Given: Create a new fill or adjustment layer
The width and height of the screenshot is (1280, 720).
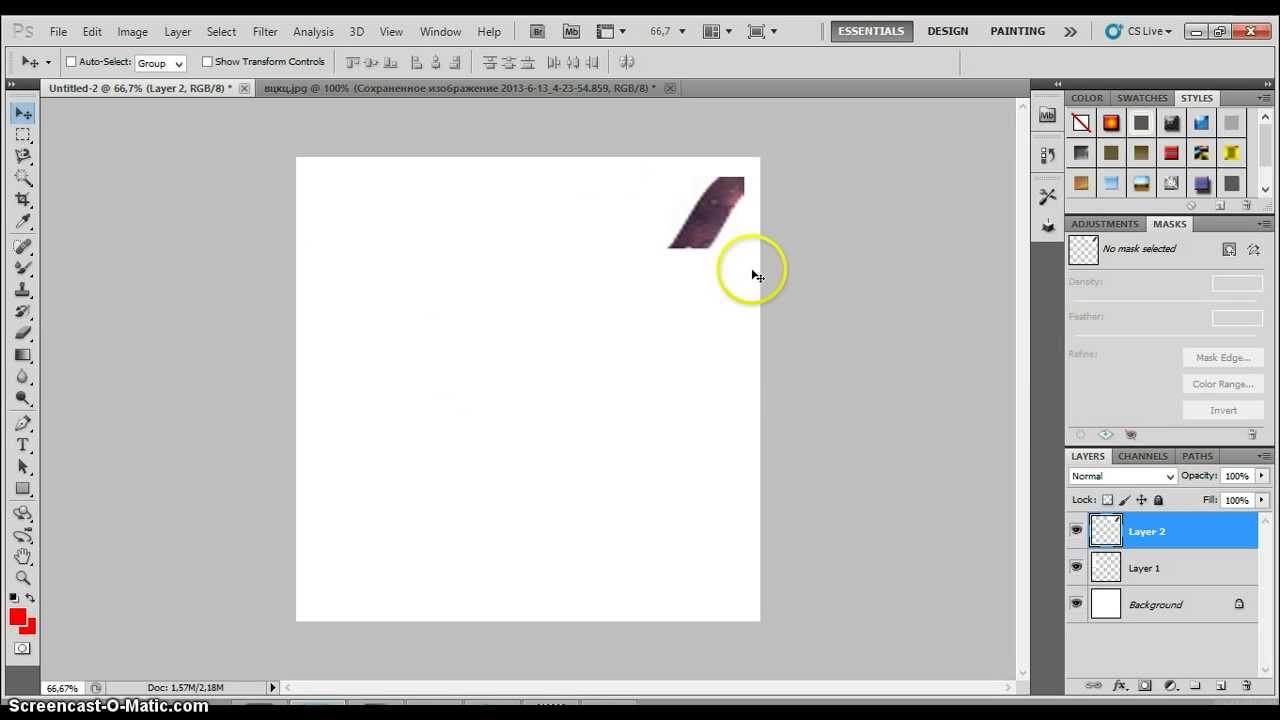Looking at the screenshot, I should [x=1170, y=686].
